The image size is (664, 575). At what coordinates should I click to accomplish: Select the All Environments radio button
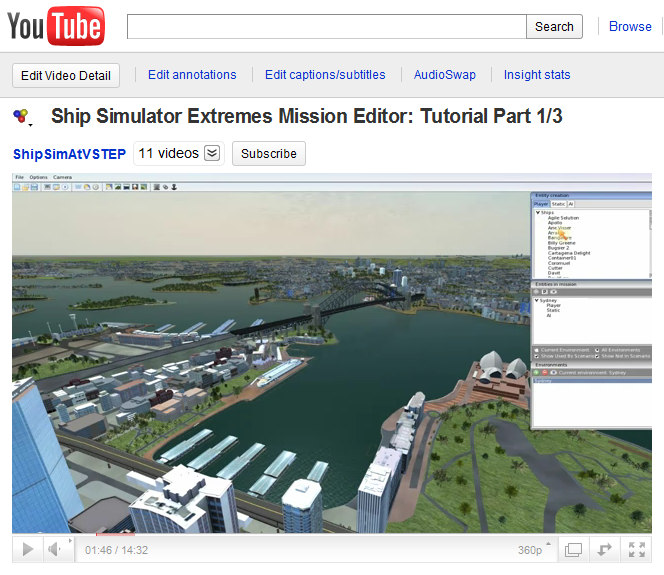pos(597,350)
